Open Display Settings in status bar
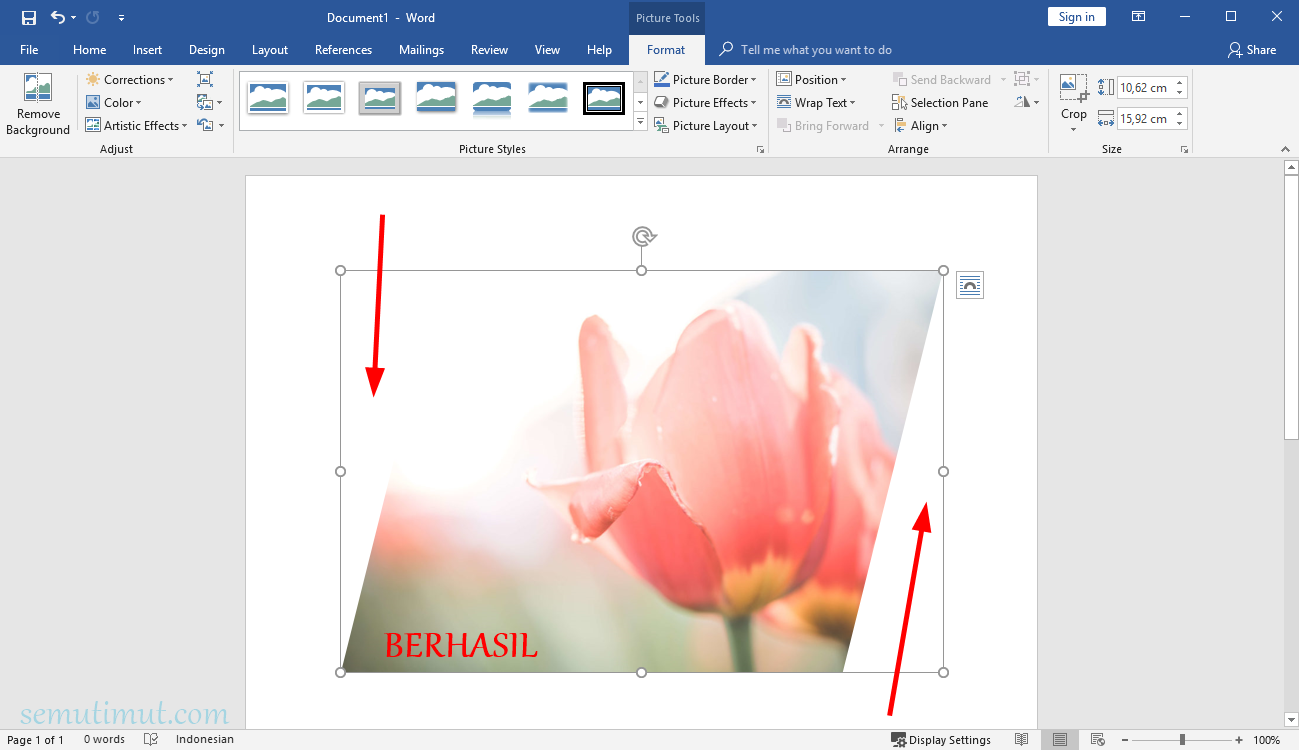This screenshot has height=750, width=1299. pos(941,740)
